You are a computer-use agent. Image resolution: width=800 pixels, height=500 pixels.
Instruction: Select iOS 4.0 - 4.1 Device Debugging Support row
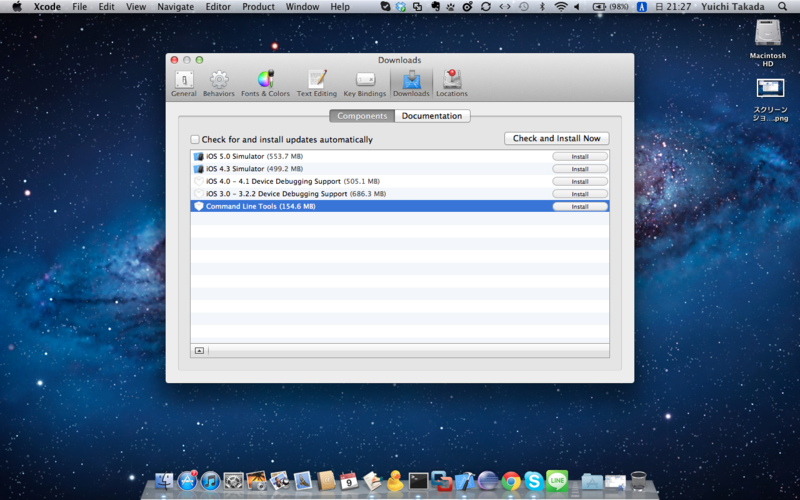click(399, 181)
